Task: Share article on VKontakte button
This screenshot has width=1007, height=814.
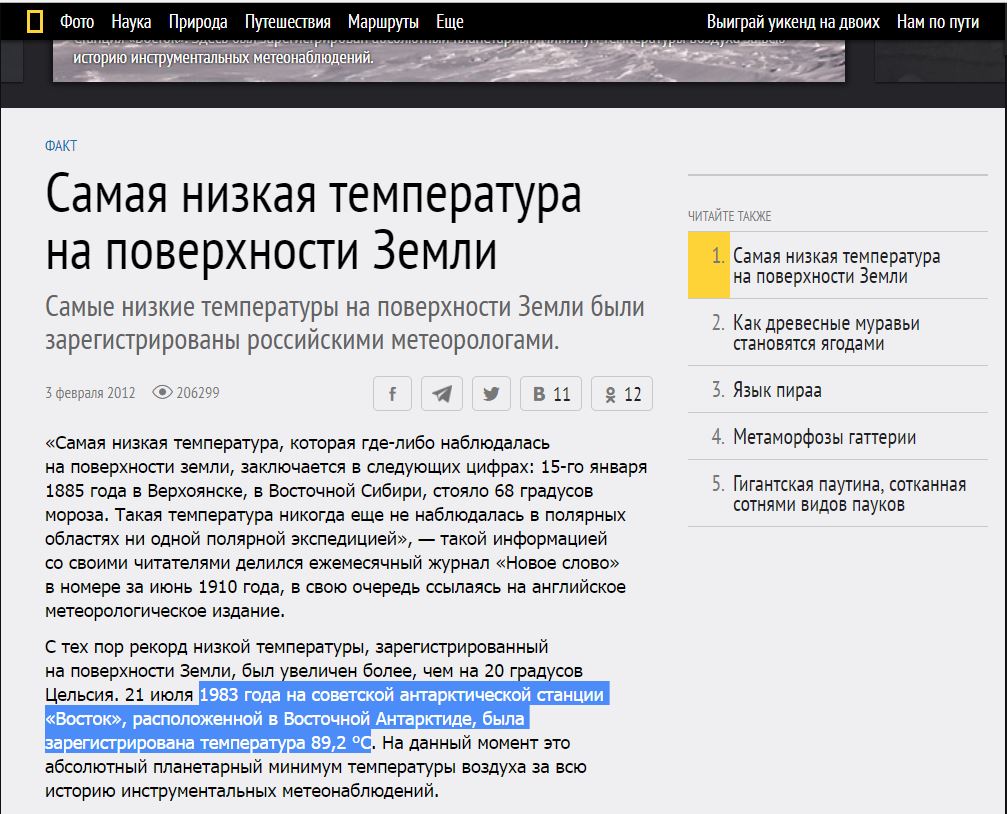Action: coord(551,394)
